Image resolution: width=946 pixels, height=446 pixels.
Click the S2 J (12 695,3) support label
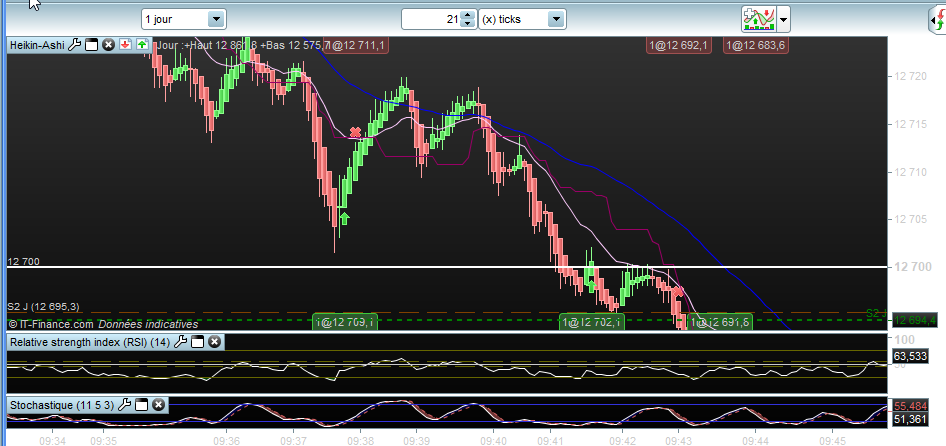pos(43,307)
